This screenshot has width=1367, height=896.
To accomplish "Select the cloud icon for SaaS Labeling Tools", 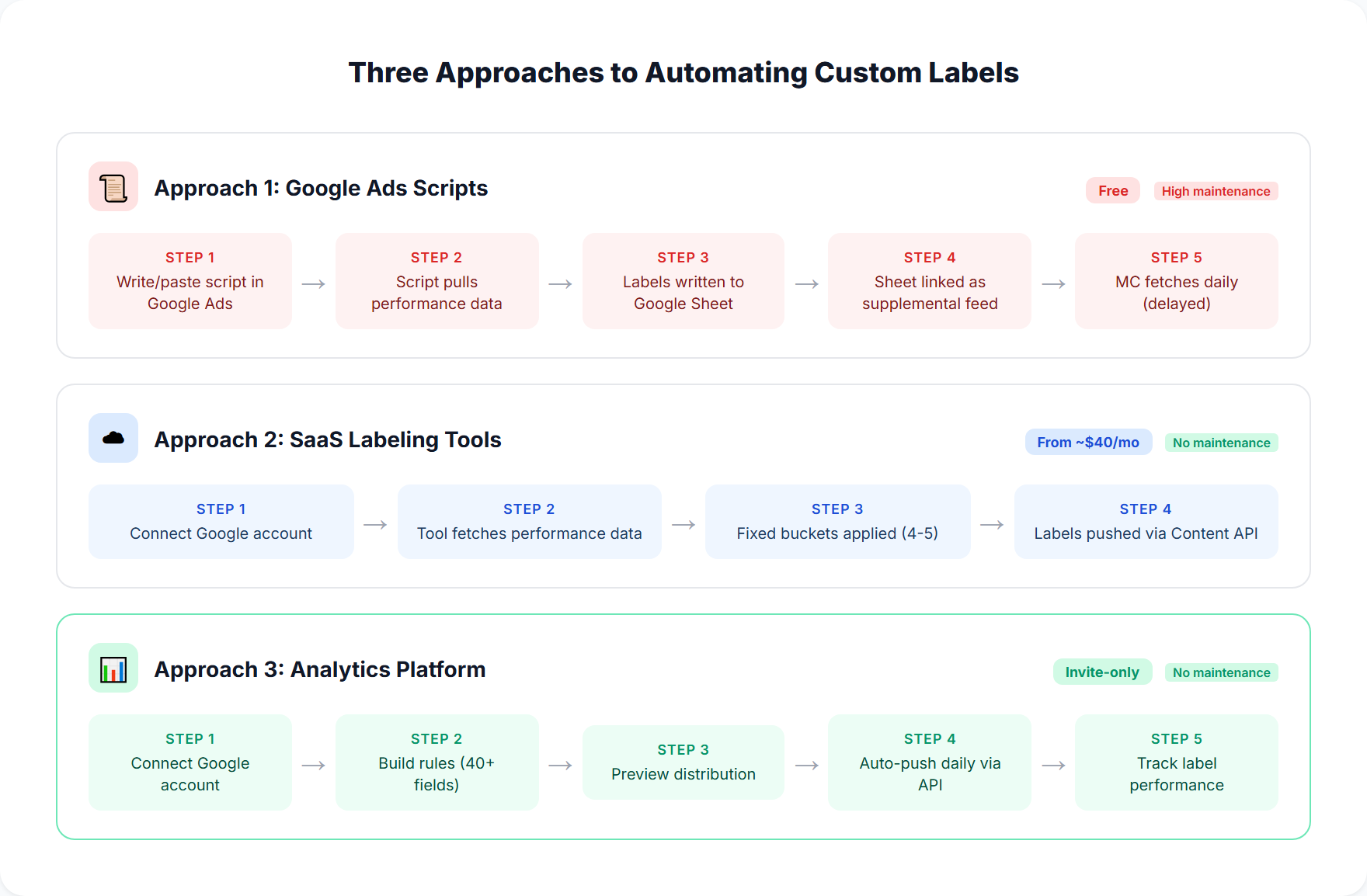I will (x=113, y=438).
